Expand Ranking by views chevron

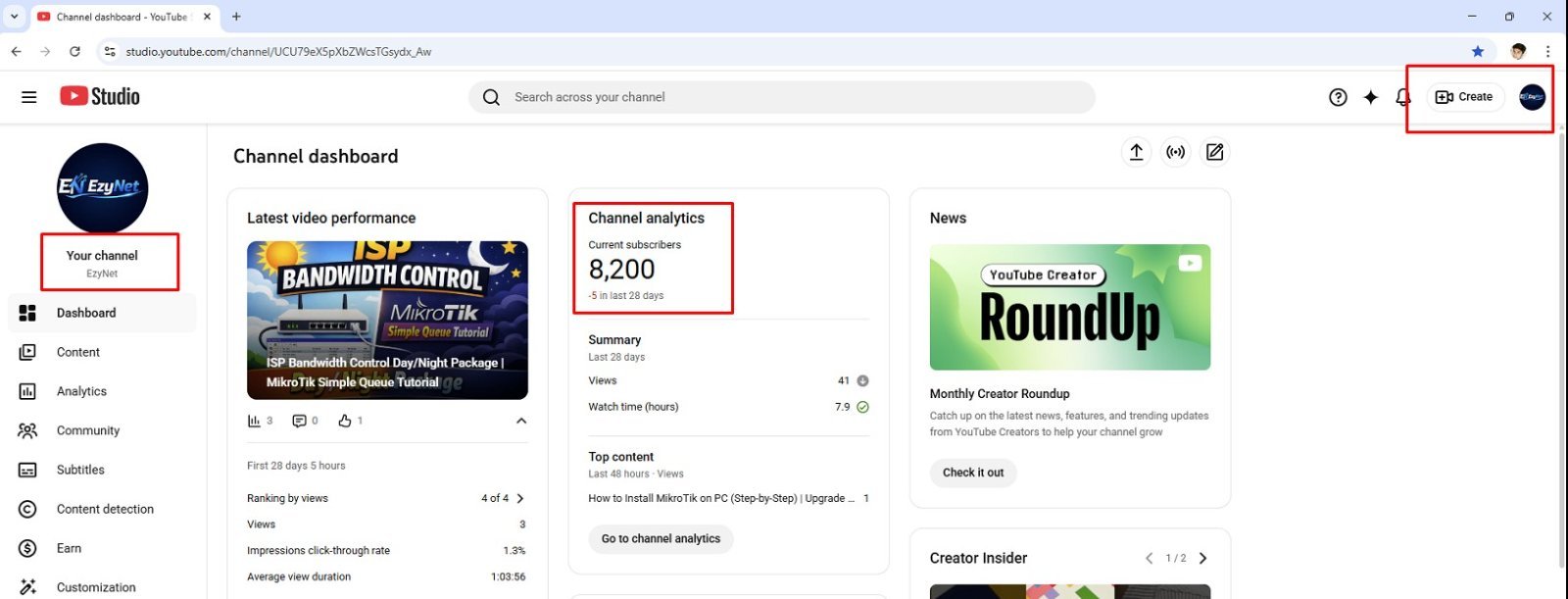pos(520,498)
